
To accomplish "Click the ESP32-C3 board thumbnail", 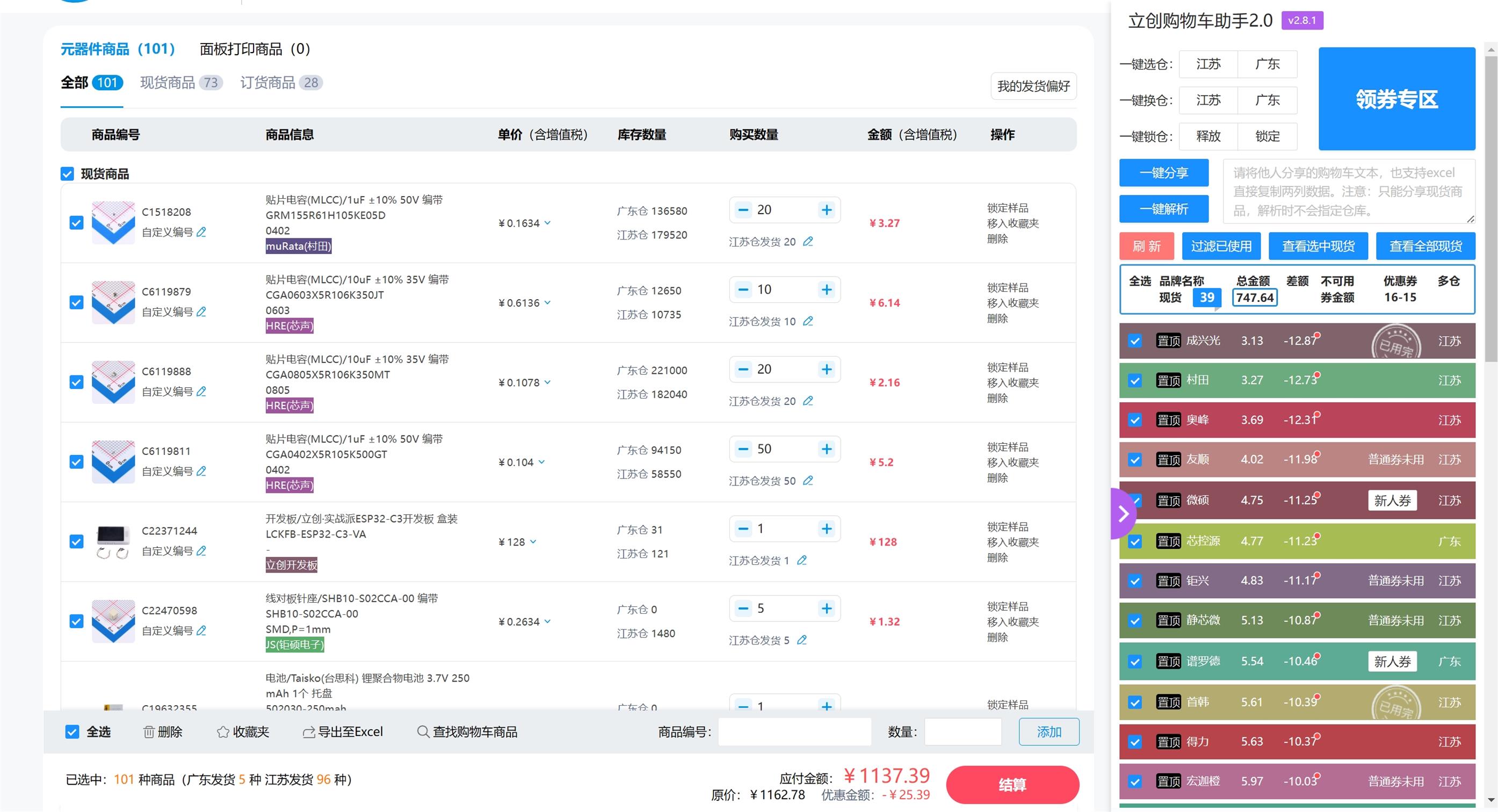I will (113, 541).
